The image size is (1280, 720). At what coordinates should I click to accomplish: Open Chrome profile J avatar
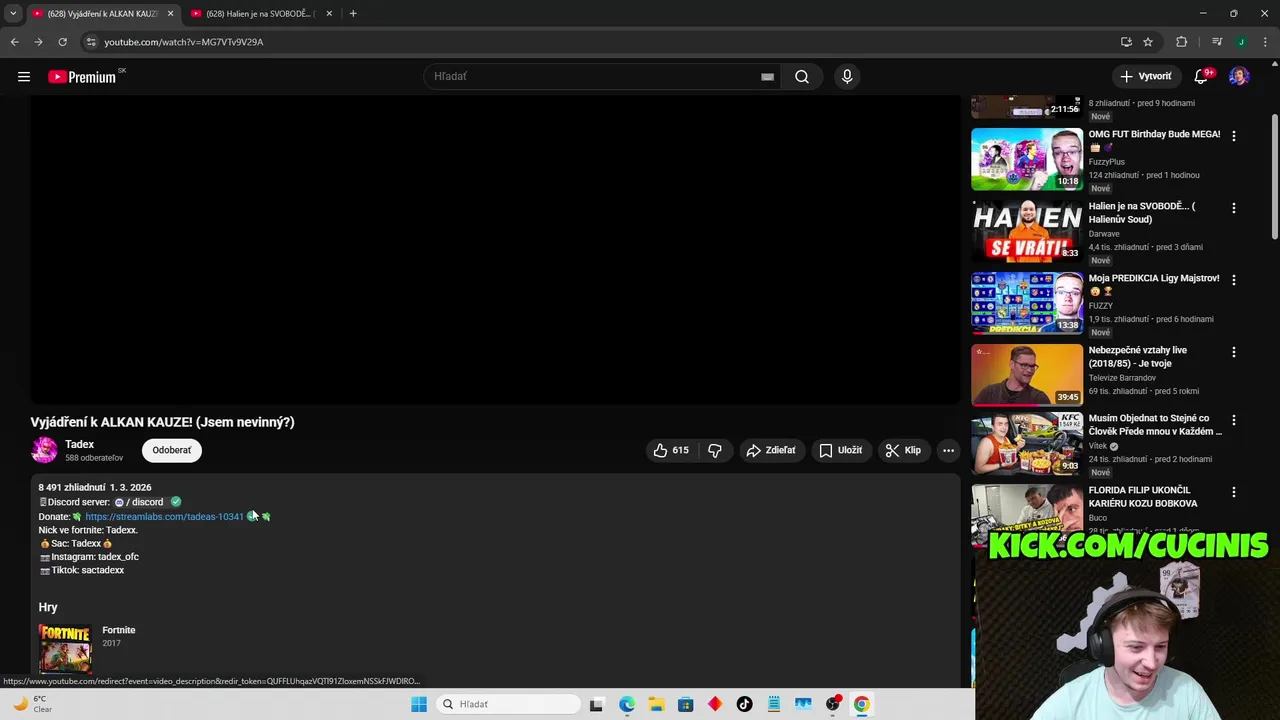coord(1241,42)
